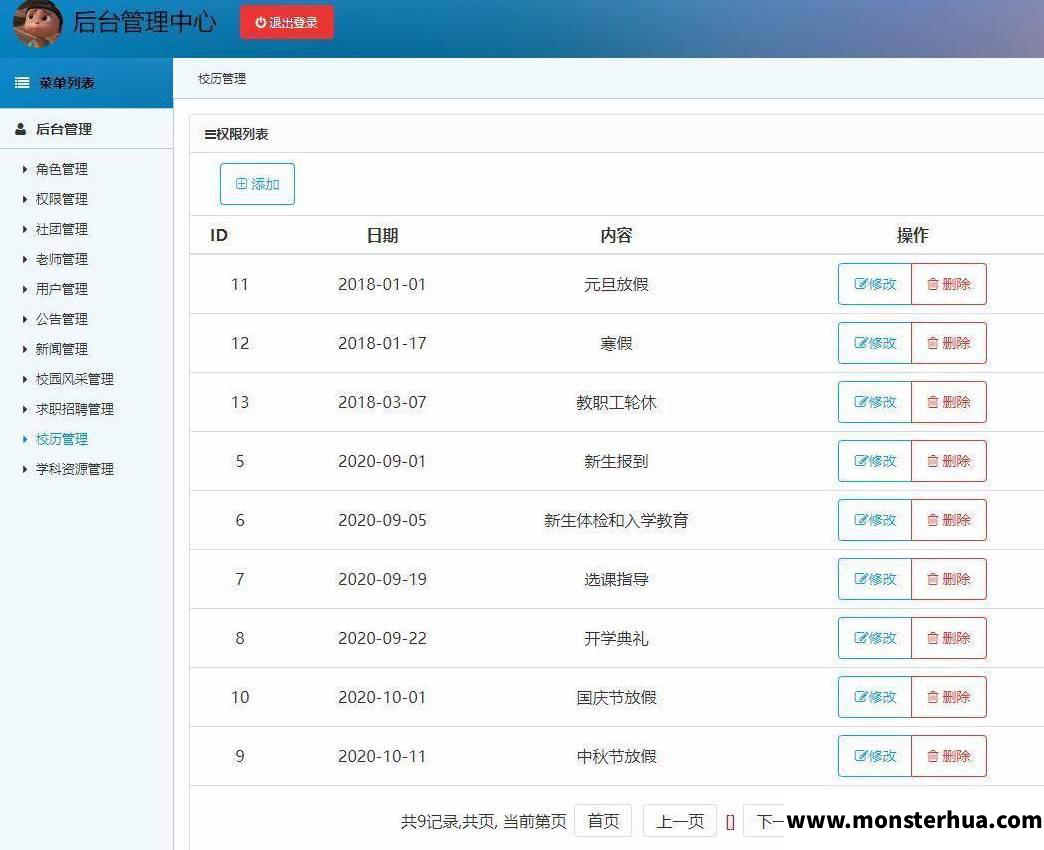Open 老师管理 in the sidebar
The width and height of the screenshot is (1044, 850).
pos(62,259)
